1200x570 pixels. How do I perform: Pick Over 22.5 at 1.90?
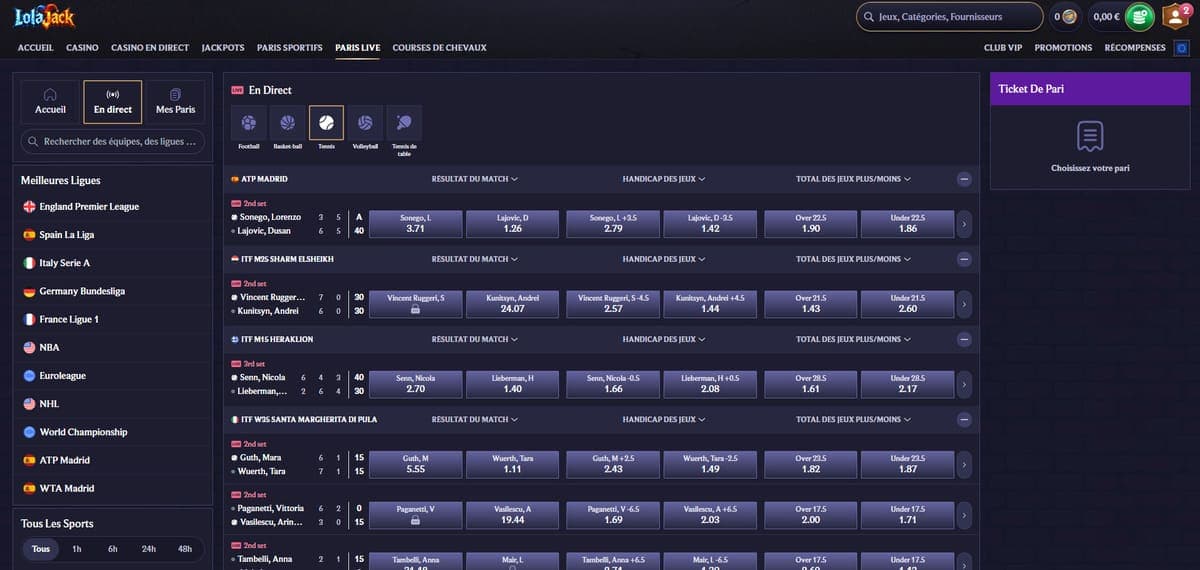[810, 224]
